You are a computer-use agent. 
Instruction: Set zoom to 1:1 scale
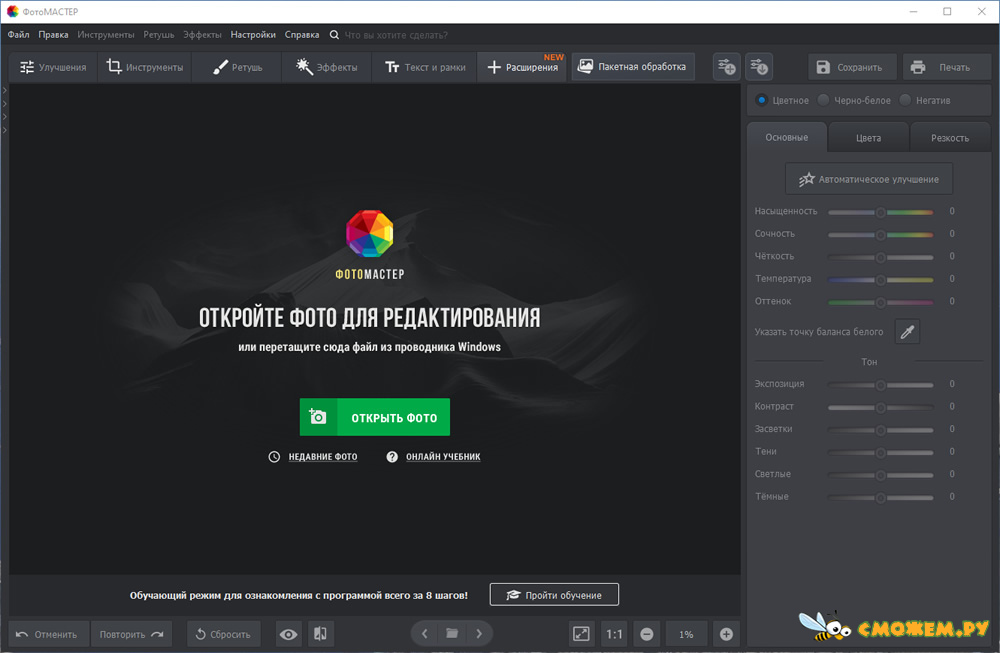pyautogui.click(x=614, y=635)
